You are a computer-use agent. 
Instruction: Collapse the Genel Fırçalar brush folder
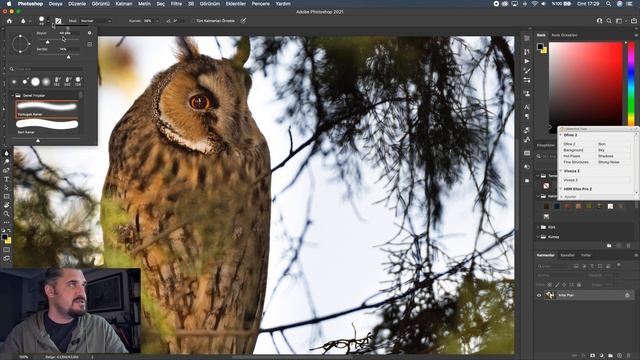(x=12, y=96)
